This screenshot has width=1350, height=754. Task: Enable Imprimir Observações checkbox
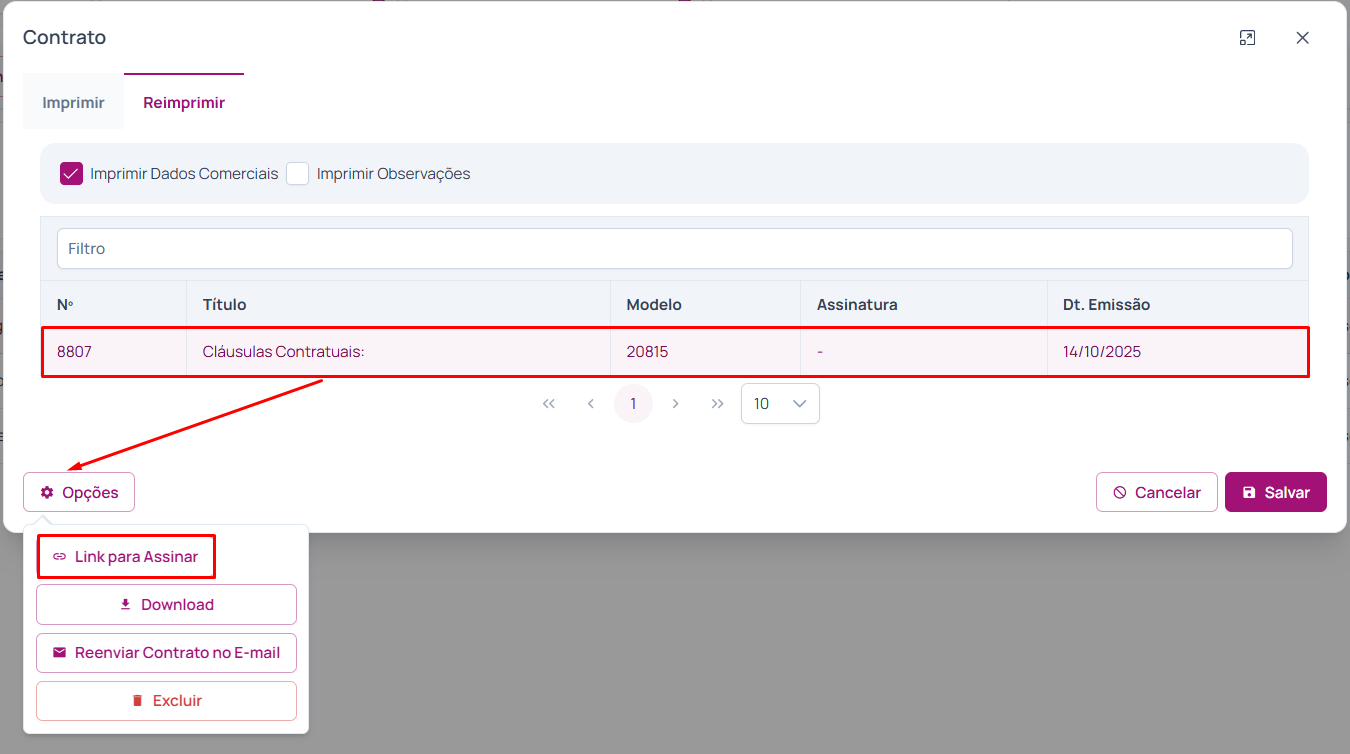pos(297,174)
